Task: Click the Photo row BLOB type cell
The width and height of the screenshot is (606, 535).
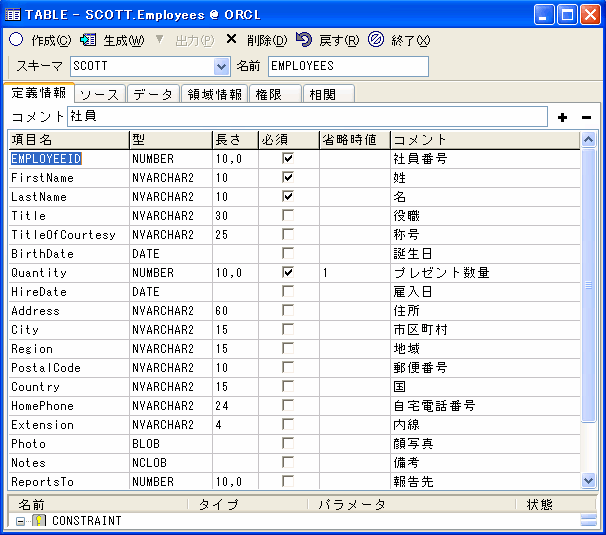Action: 171,444
